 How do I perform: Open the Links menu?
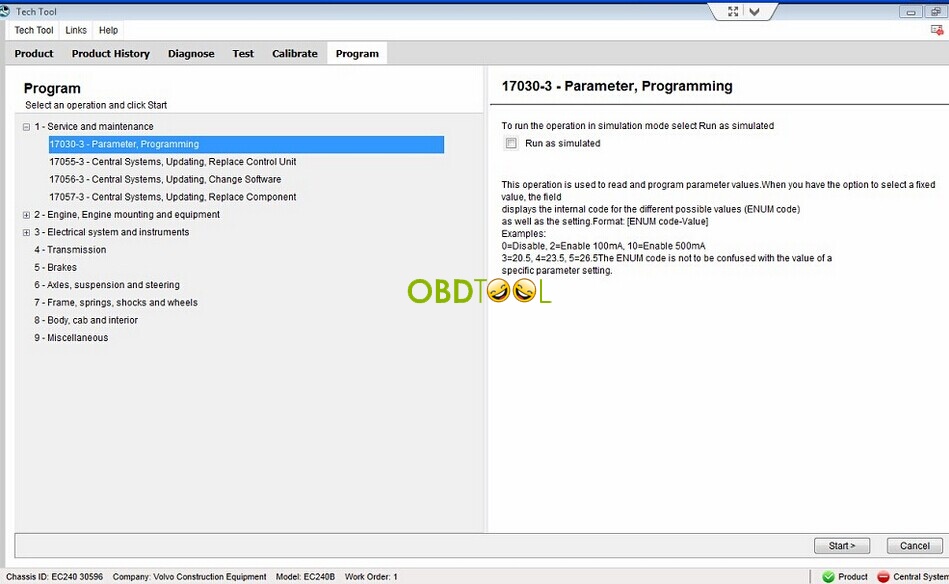tap(76, 30)
